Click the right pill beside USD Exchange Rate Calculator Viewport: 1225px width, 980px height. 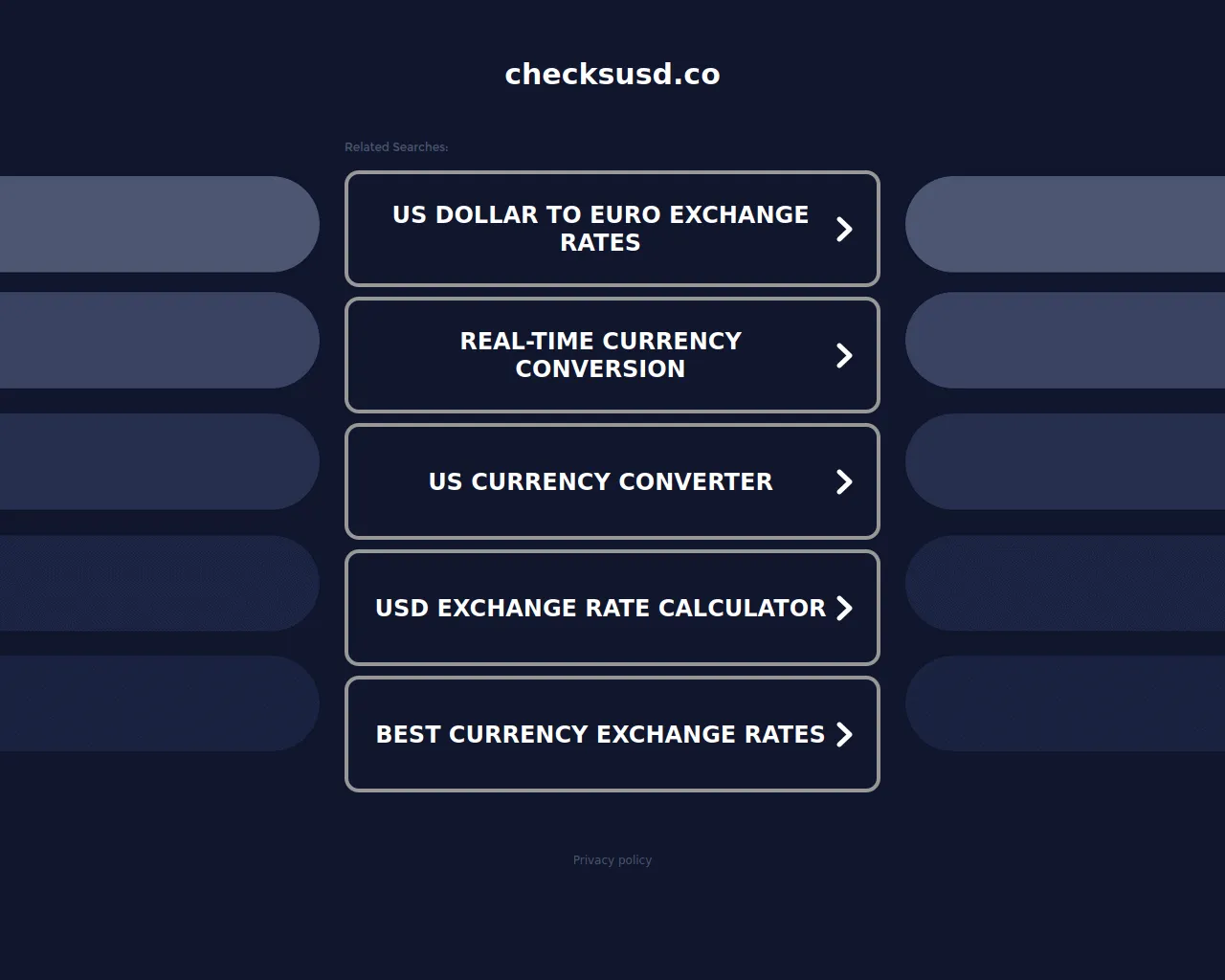click(x=1065, y=583)
